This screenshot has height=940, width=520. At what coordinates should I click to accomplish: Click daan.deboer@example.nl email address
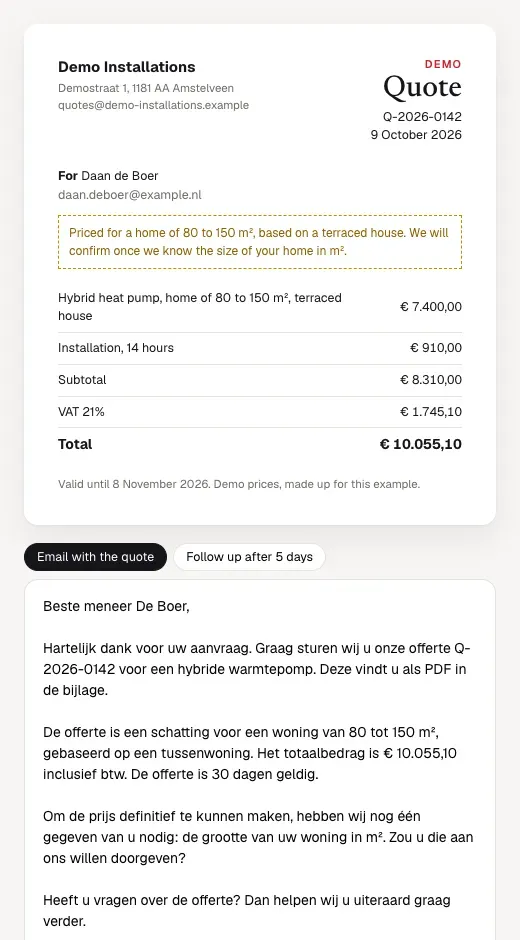tap(130, 195)
